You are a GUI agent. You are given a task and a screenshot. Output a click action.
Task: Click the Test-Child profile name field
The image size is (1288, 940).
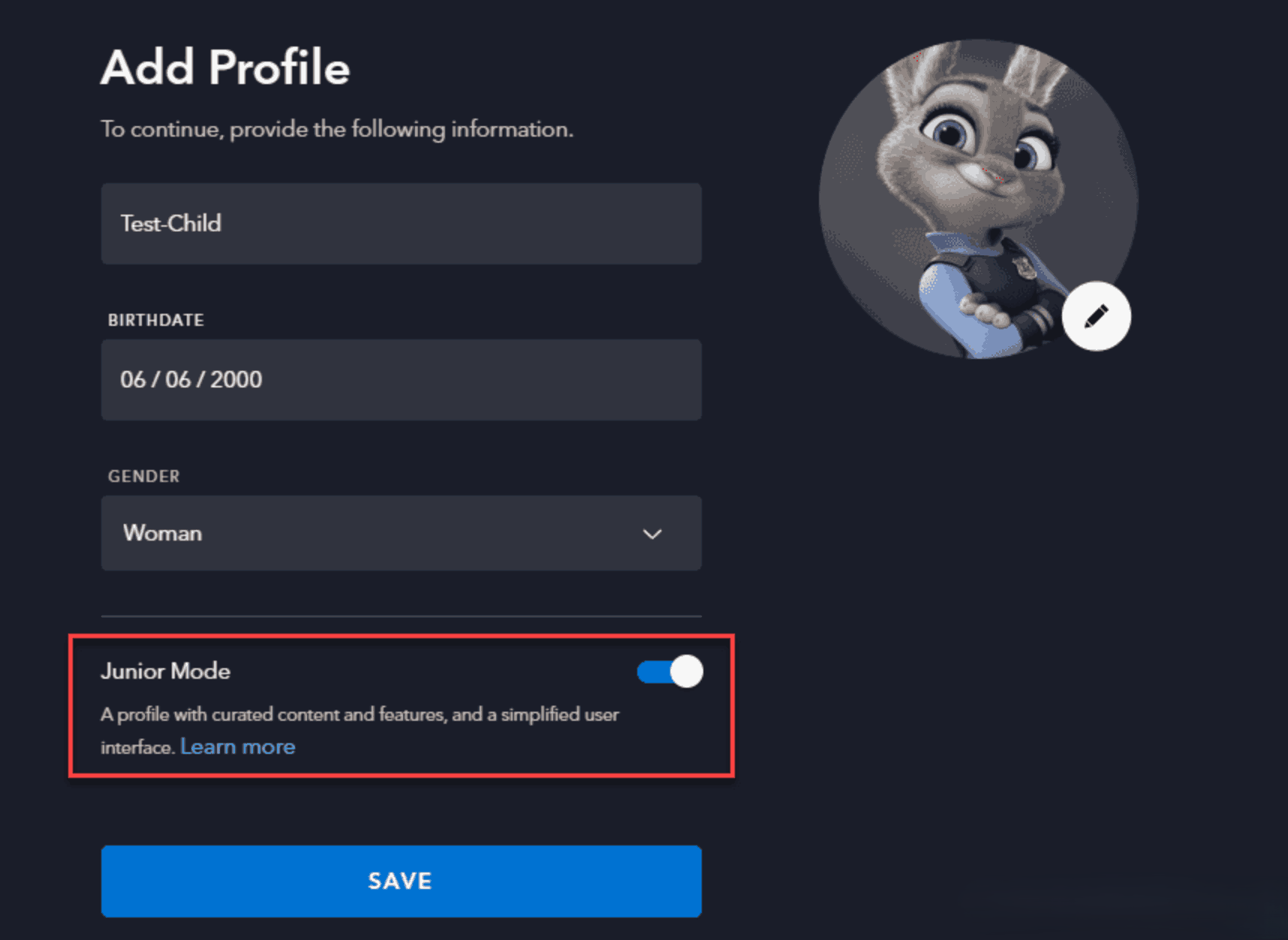[x=401, y=224]
